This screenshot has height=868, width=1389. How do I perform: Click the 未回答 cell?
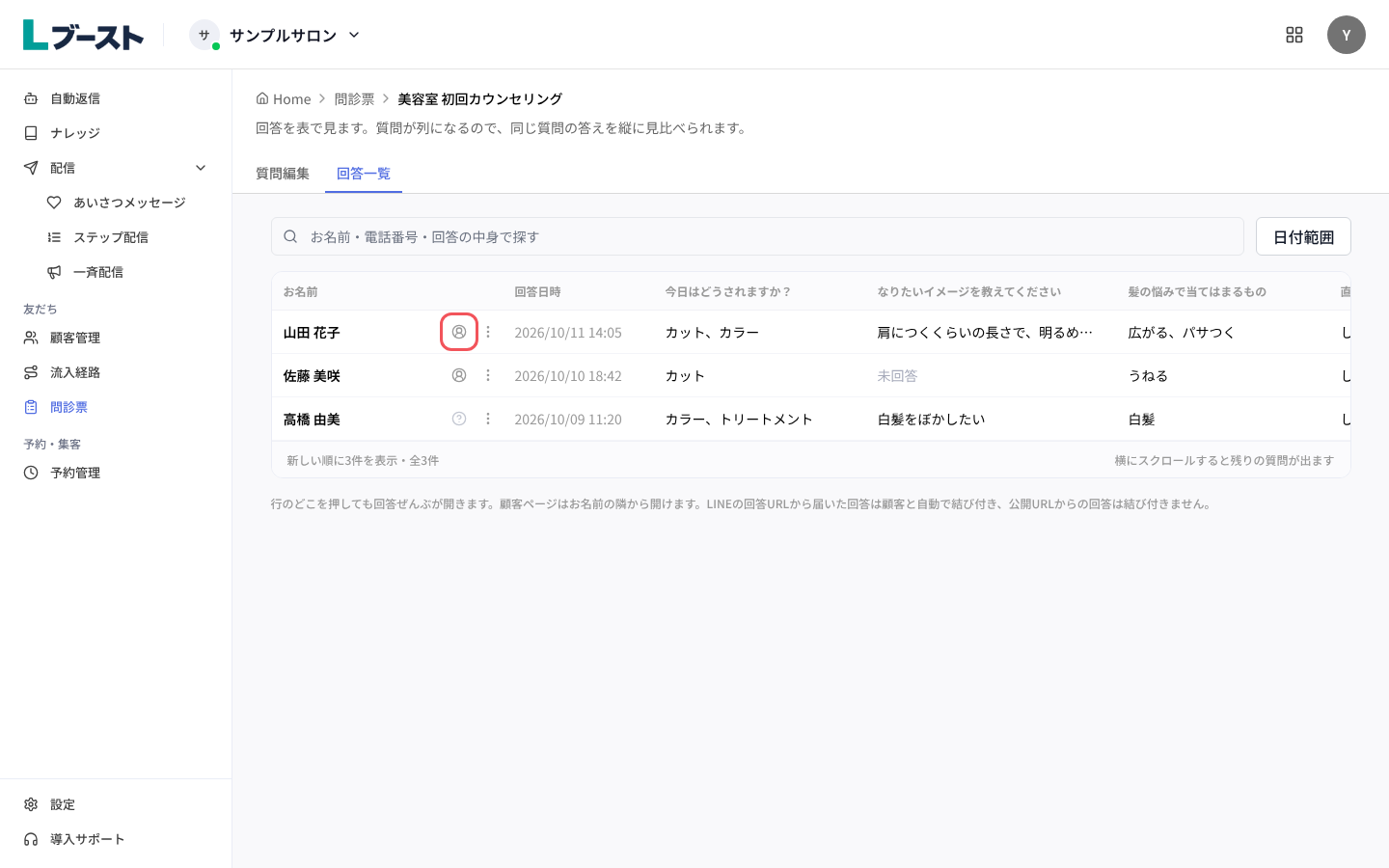tap(897, 376)
